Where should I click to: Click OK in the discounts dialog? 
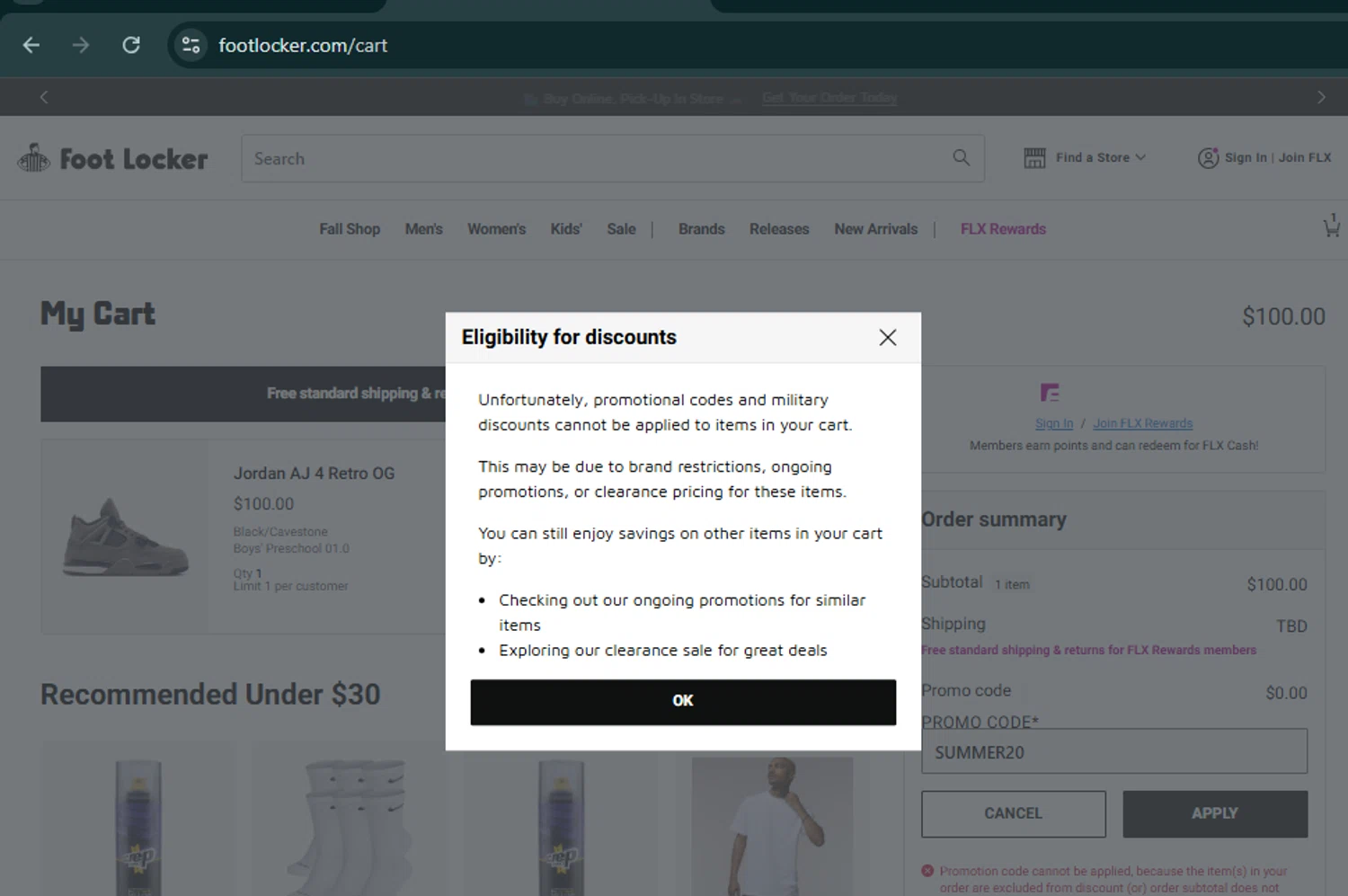pyautogui.click(x=683, y=702)
